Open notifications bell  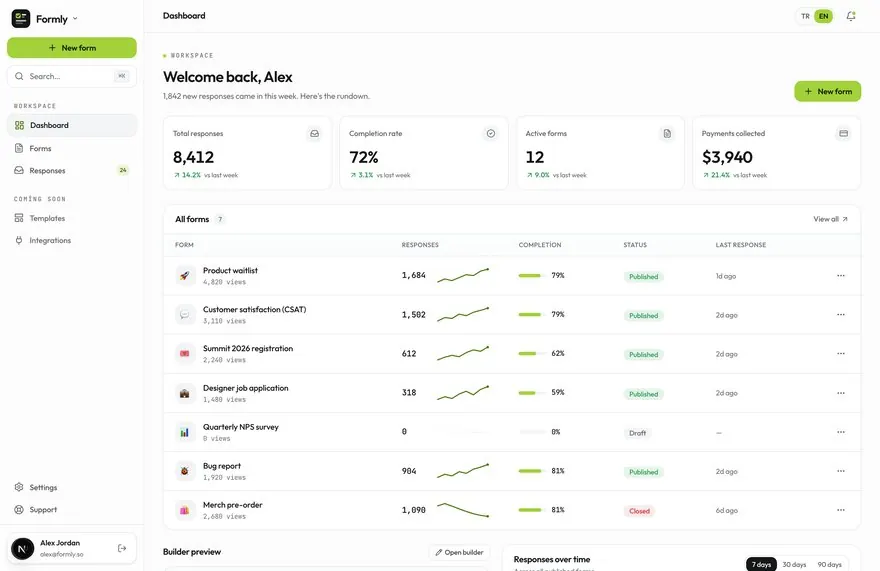pos(851,16)
